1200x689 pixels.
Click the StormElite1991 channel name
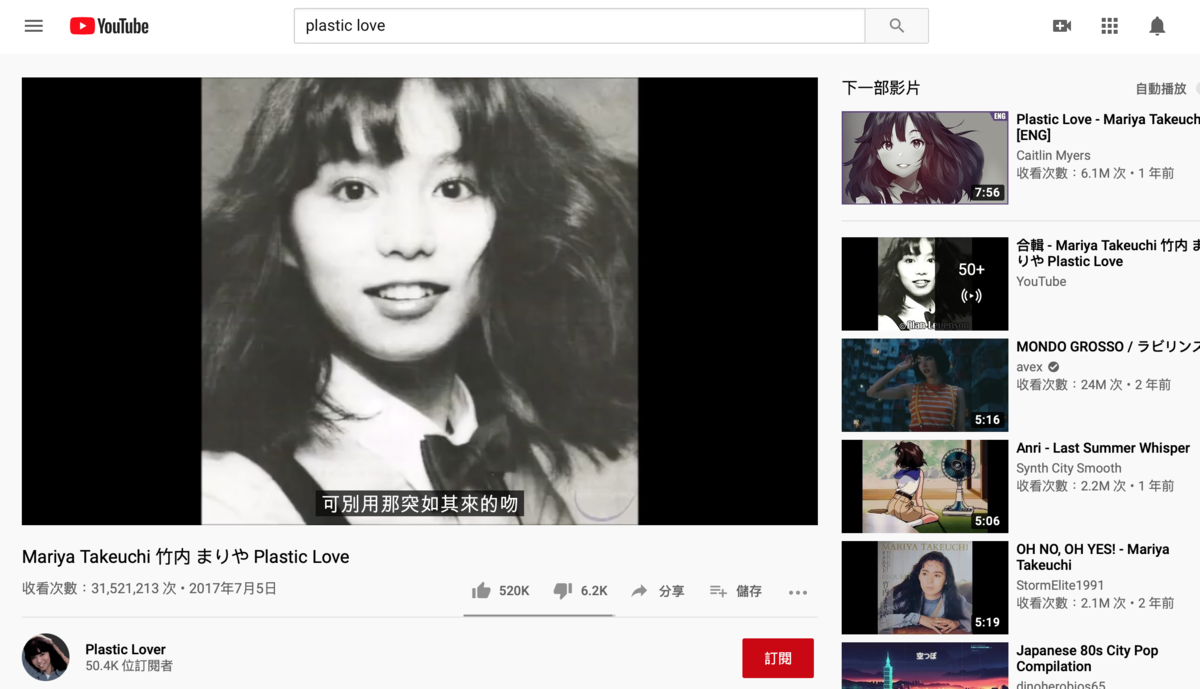[1060, 585]
